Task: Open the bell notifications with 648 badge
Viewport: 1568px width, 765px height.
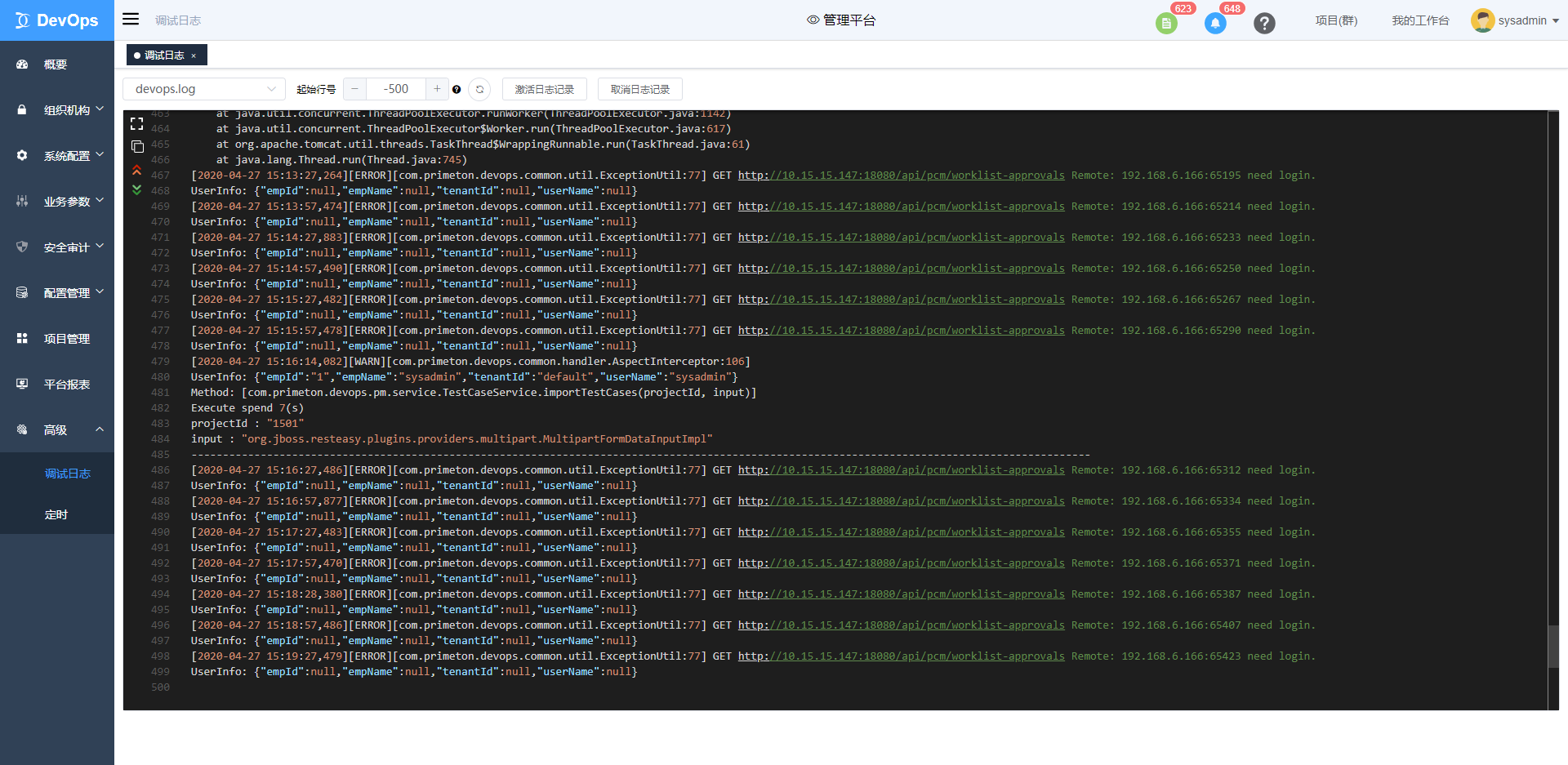Action: (1215, 23)
